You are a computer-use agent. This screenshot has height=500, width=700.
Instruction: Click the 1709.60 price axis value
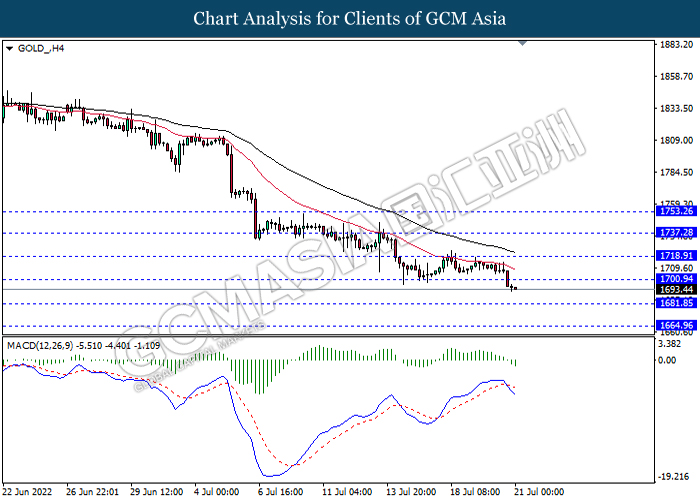[x=676, y=268]
